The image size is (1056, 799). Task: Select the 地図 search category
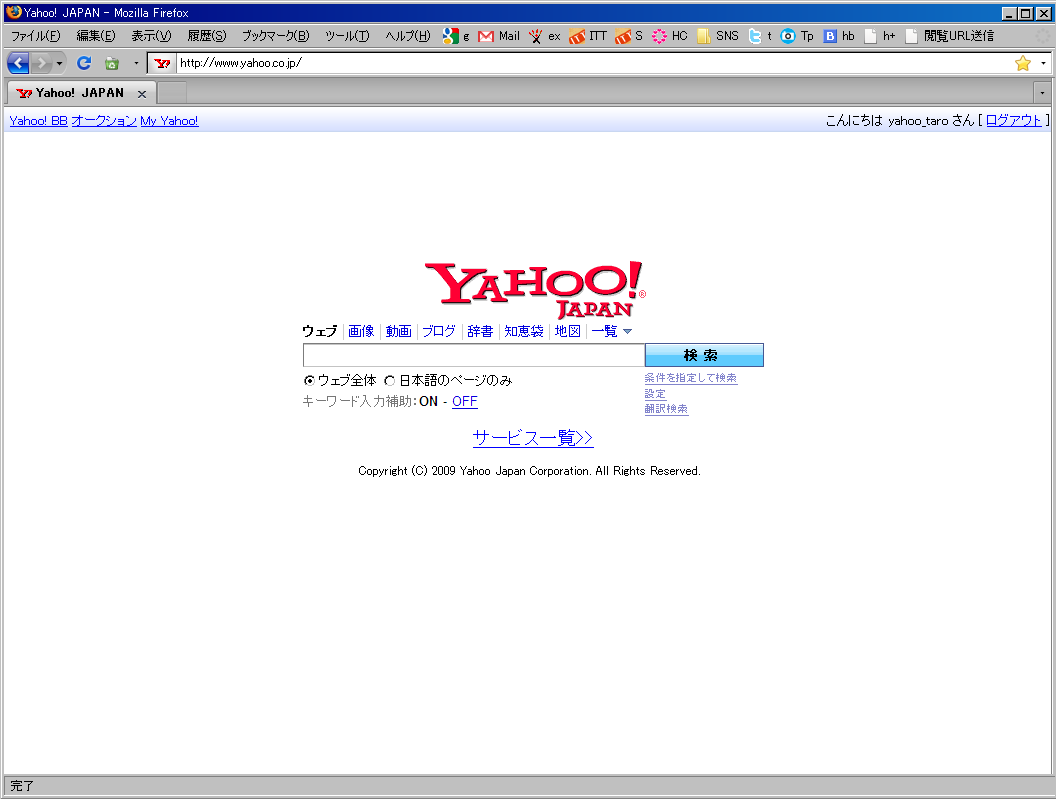568,331
